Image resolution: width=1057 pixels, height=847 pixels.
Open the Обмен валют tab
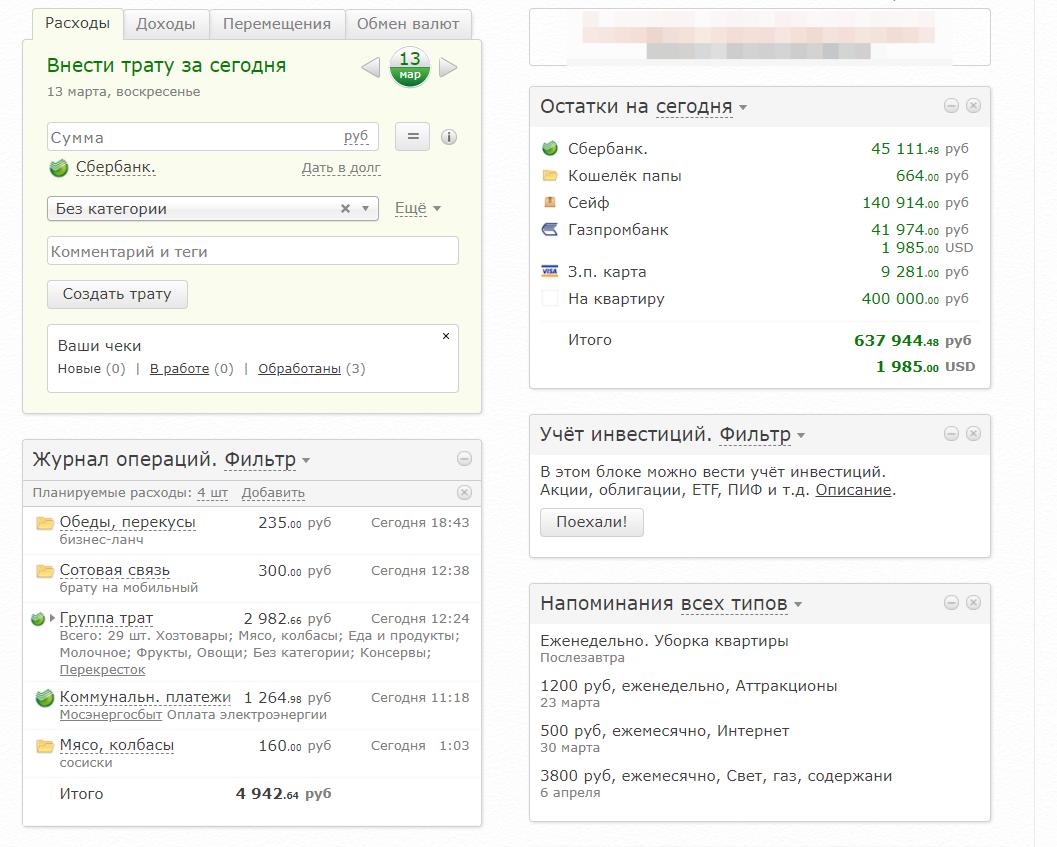click(408, 24)
